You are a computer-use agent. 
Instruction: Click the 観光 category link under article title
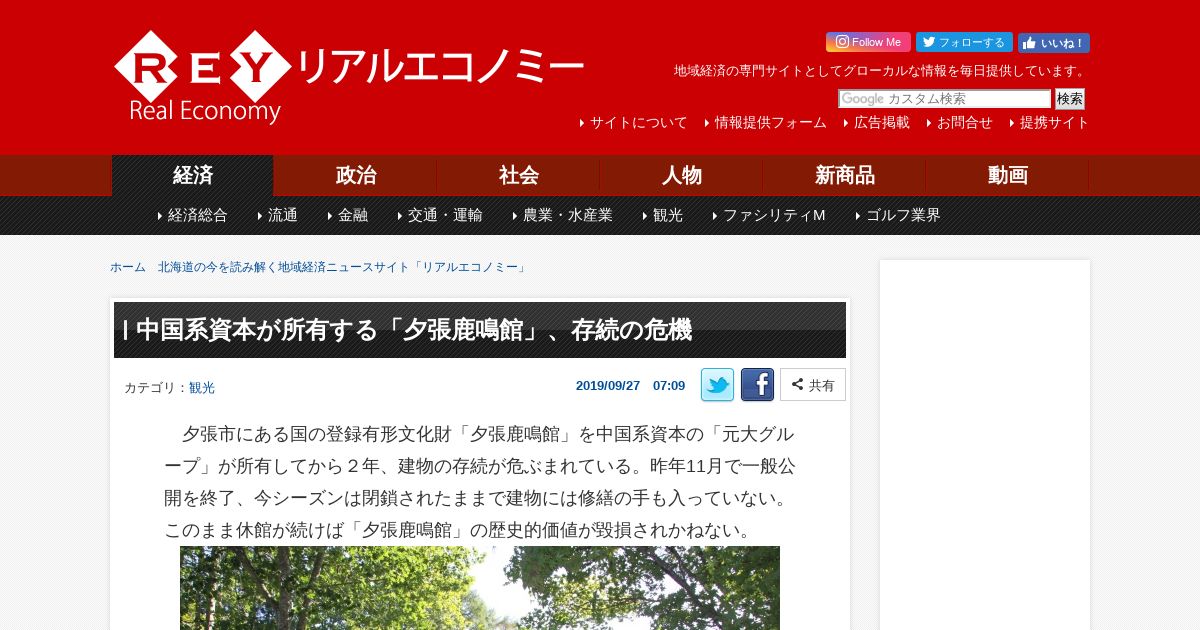click(x=202, y=388)
